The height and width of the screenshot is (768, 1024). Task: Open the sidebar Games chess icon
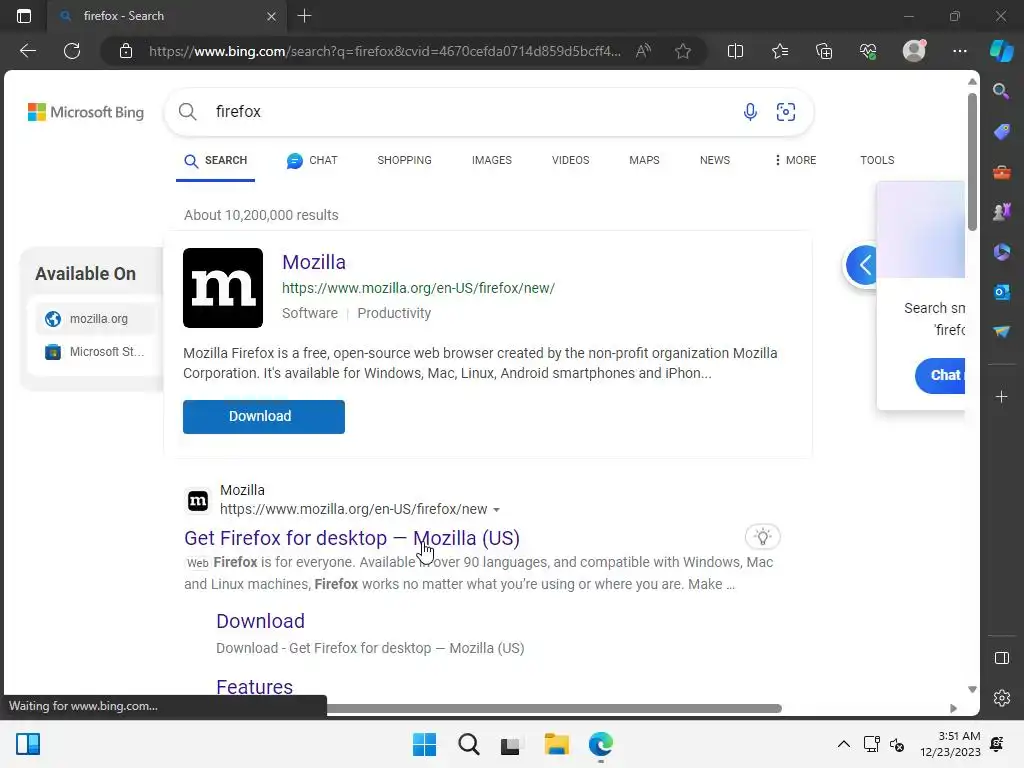click(x=1001, y=212)
